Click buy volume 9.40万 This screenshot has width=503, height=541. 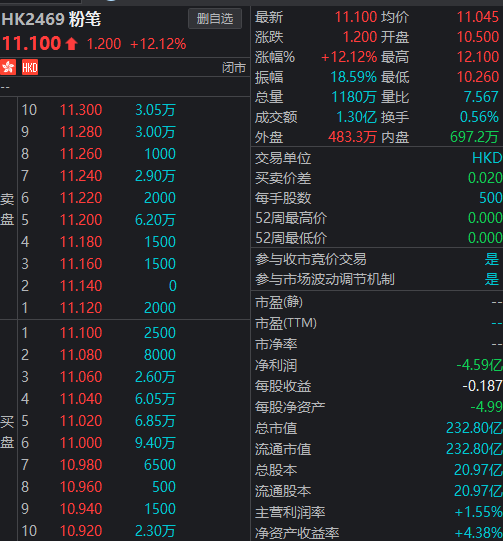[x=155, y=443]
